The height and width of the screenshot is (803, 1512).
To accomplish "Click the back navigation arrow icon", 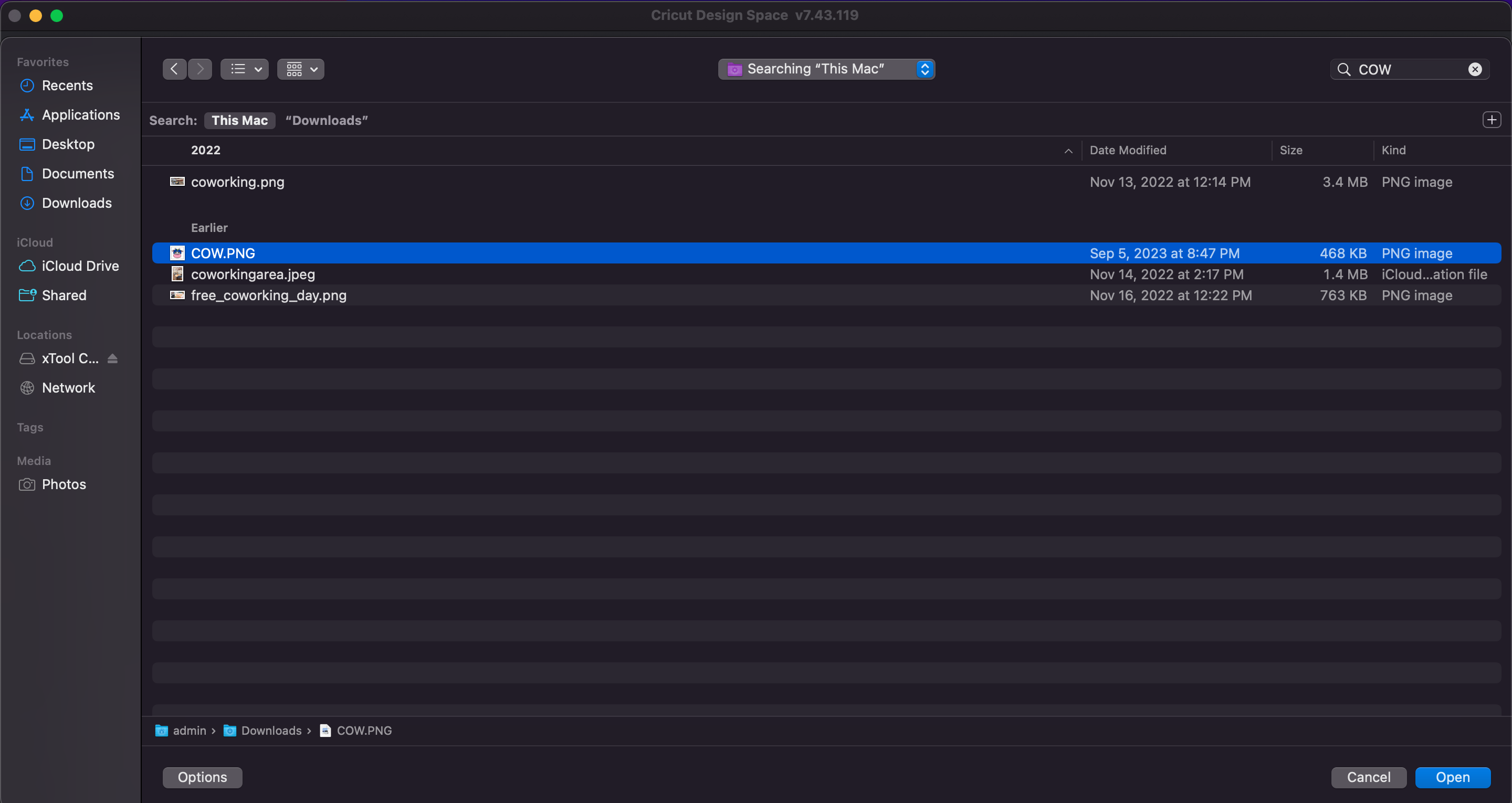I will click(x=175, y=68).
